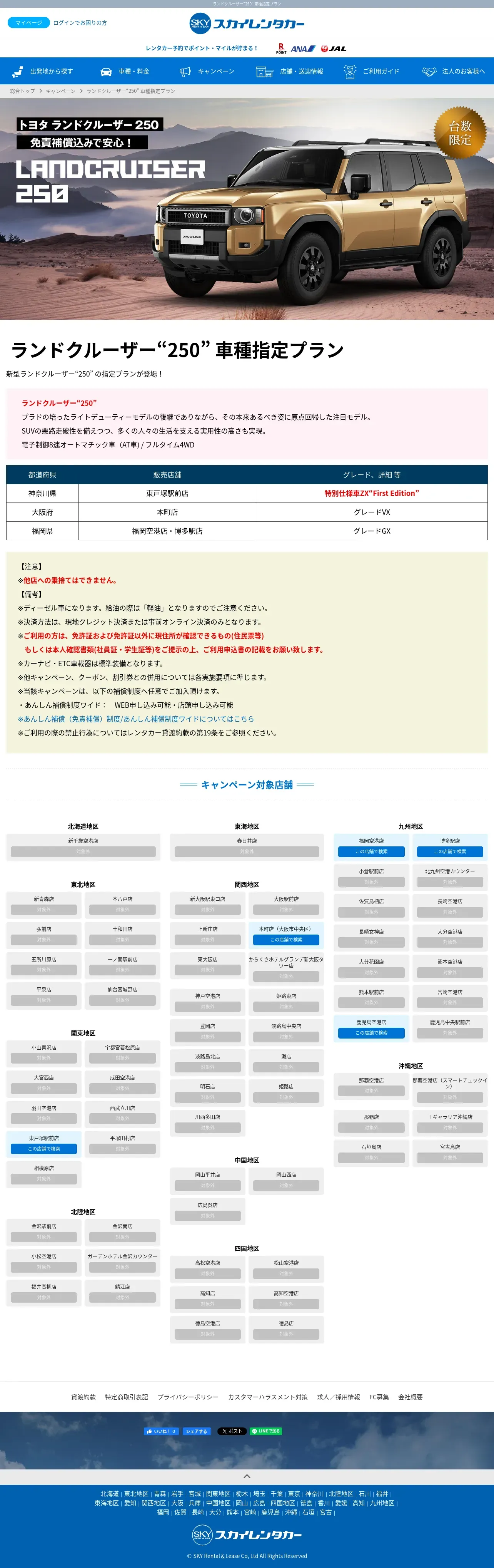The width and height of the screenshot is (494, 1568).
Task: Click the Sky Rent-a-Car logo in the header
Action: tap(247, 24)
